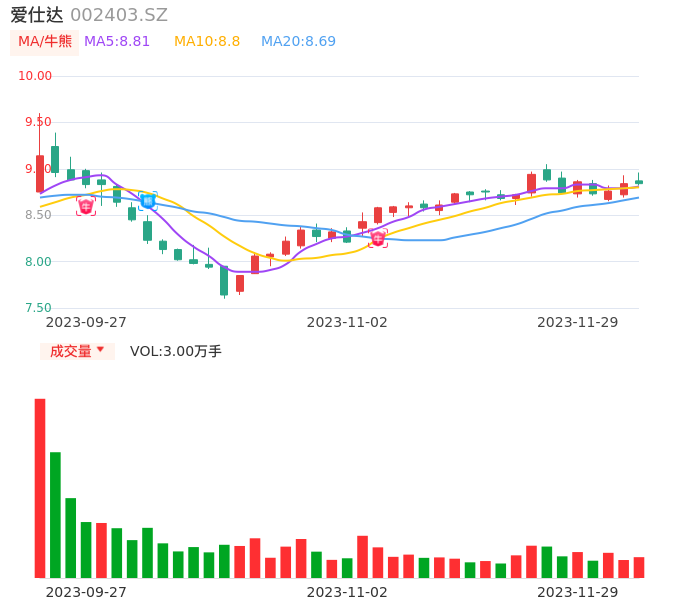This screenshot has width=686, height=606.
Task: Click the red bull marker near 2023-11-02
Action: click(377, 238)
